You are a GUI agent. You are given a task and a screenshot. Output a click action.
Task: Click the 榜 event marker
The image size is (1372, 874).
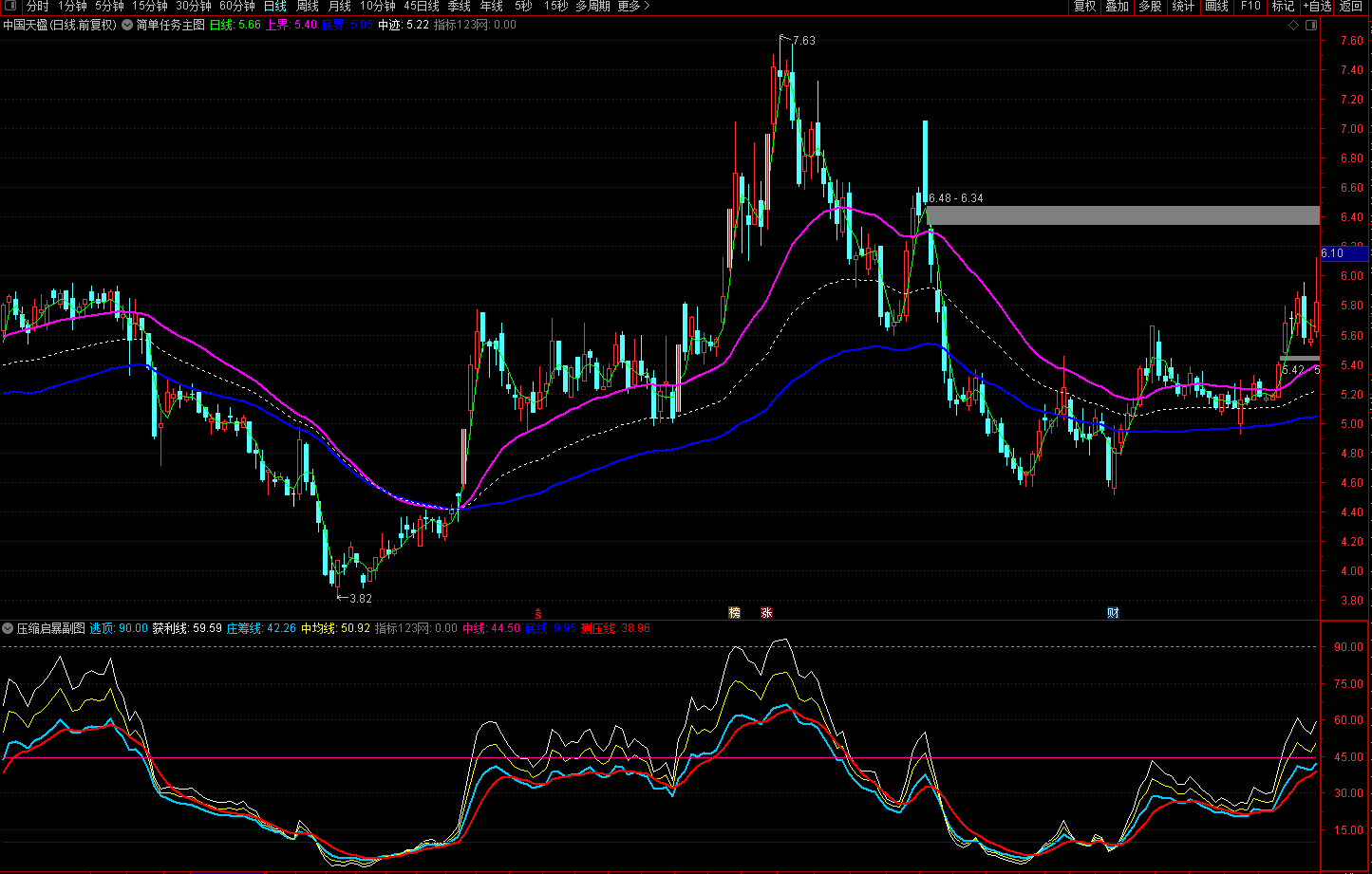(x=734, y=613)
